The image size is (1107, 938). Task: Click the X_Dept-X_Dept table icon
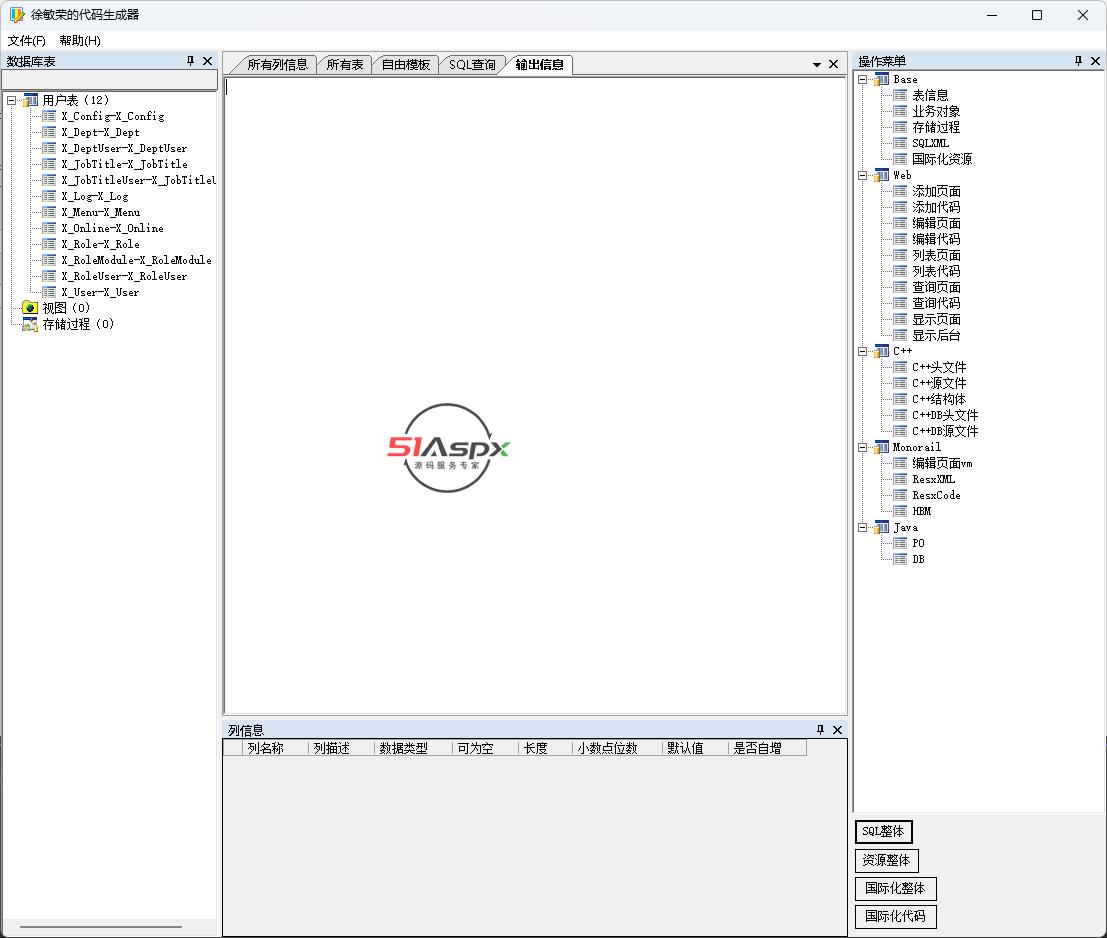coord(49,133)
